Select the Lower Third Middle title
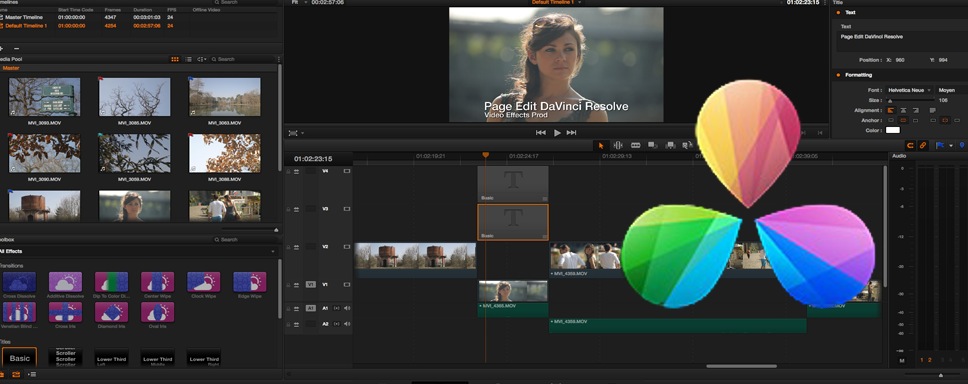Viewport: 968px width, 384px height. (x=157, y=357)
